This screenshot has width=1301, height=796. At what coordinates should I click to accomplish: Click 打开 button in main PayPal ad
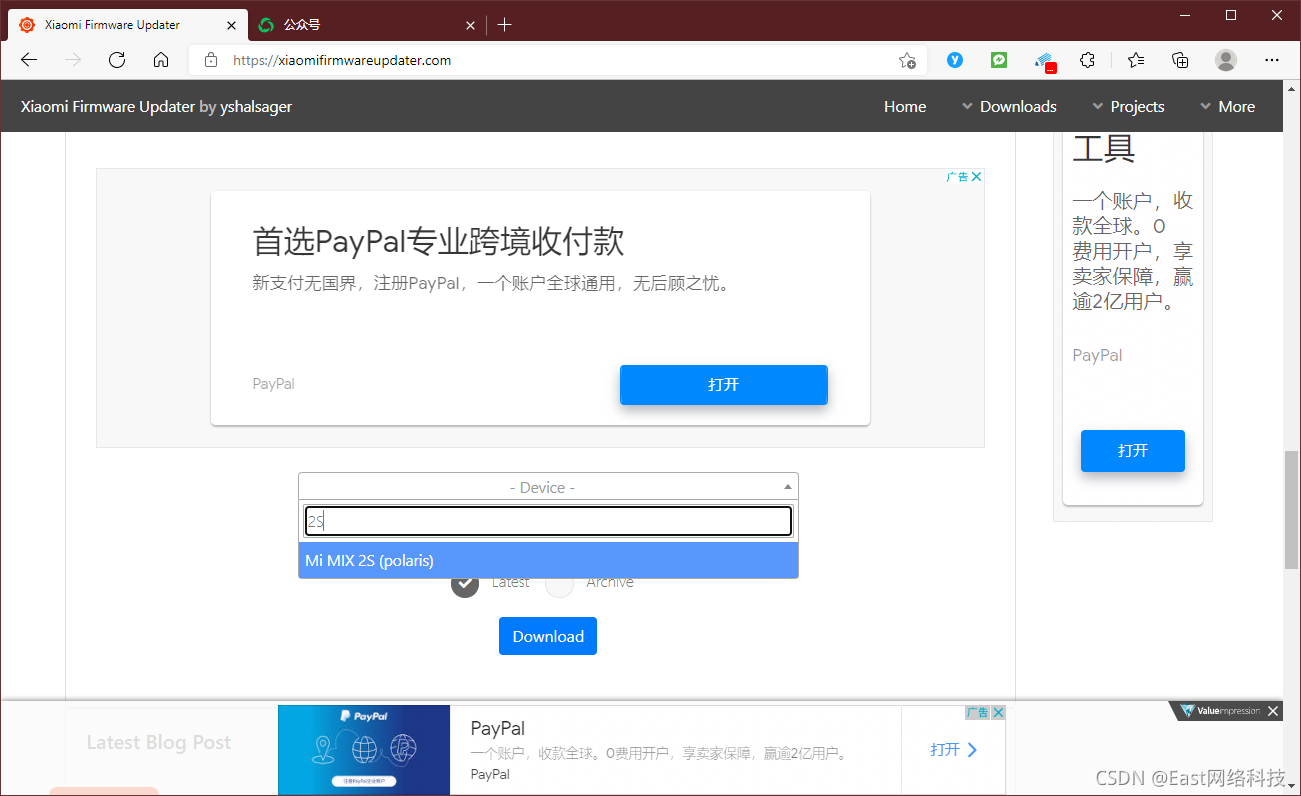724,384
